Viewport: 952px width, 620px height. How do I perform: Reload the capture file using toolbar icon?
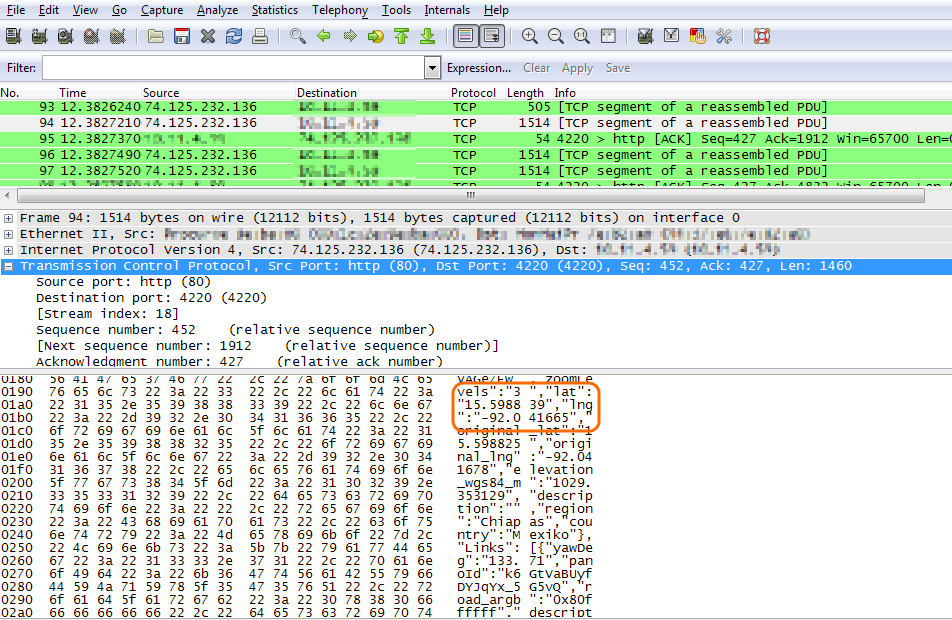click(x=234, y=36)
